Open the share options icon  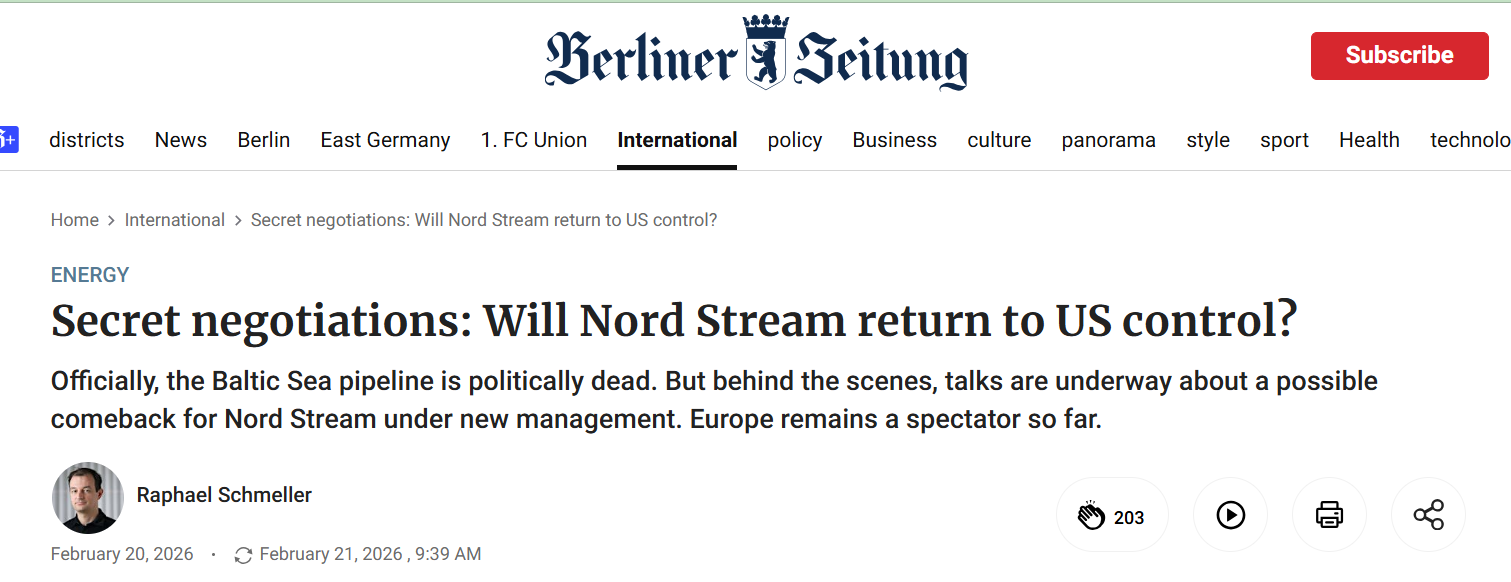tap(1428, 515)
